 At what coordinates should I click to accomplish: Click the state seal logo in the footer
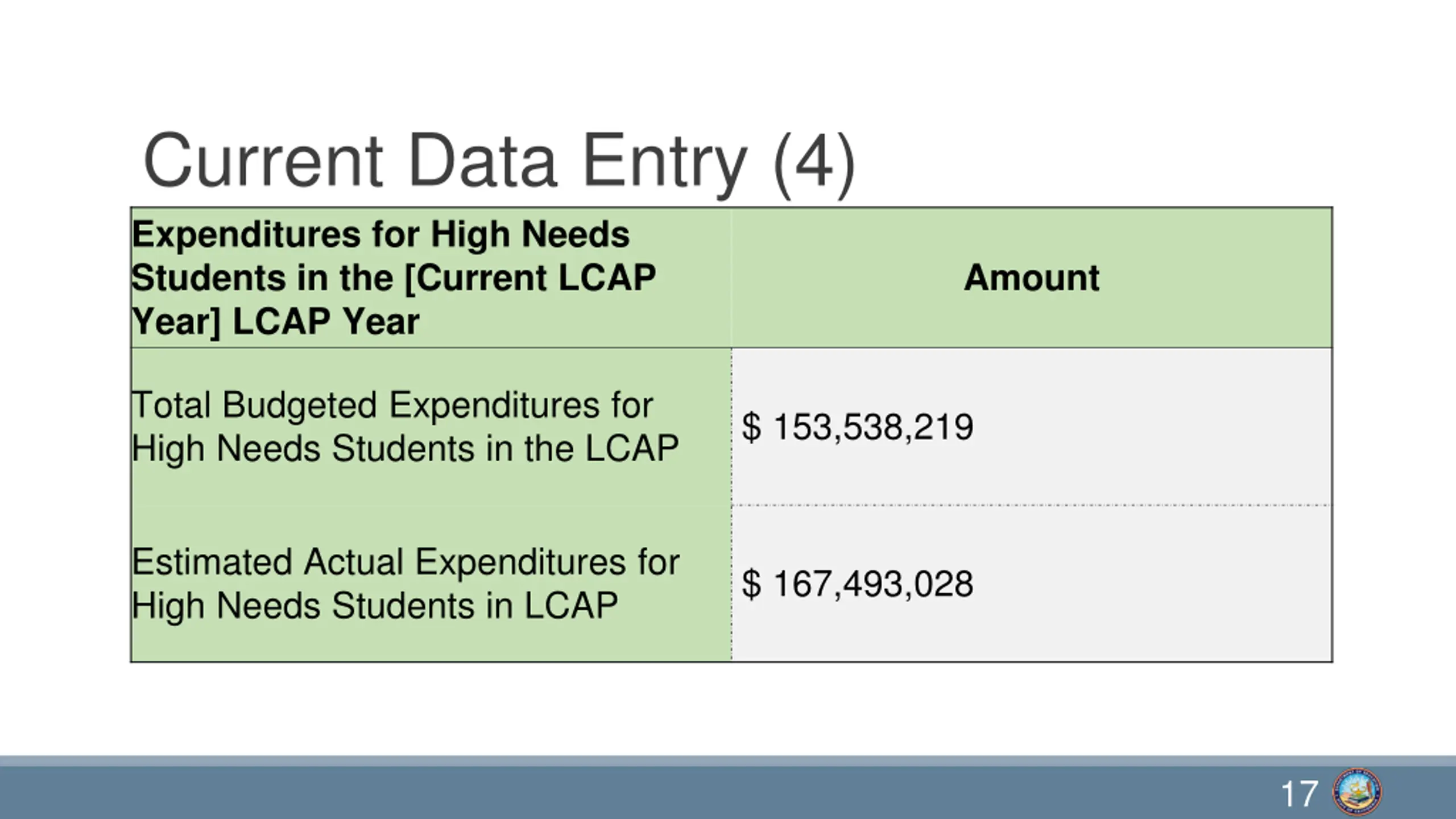click(x=1357, y=792)
